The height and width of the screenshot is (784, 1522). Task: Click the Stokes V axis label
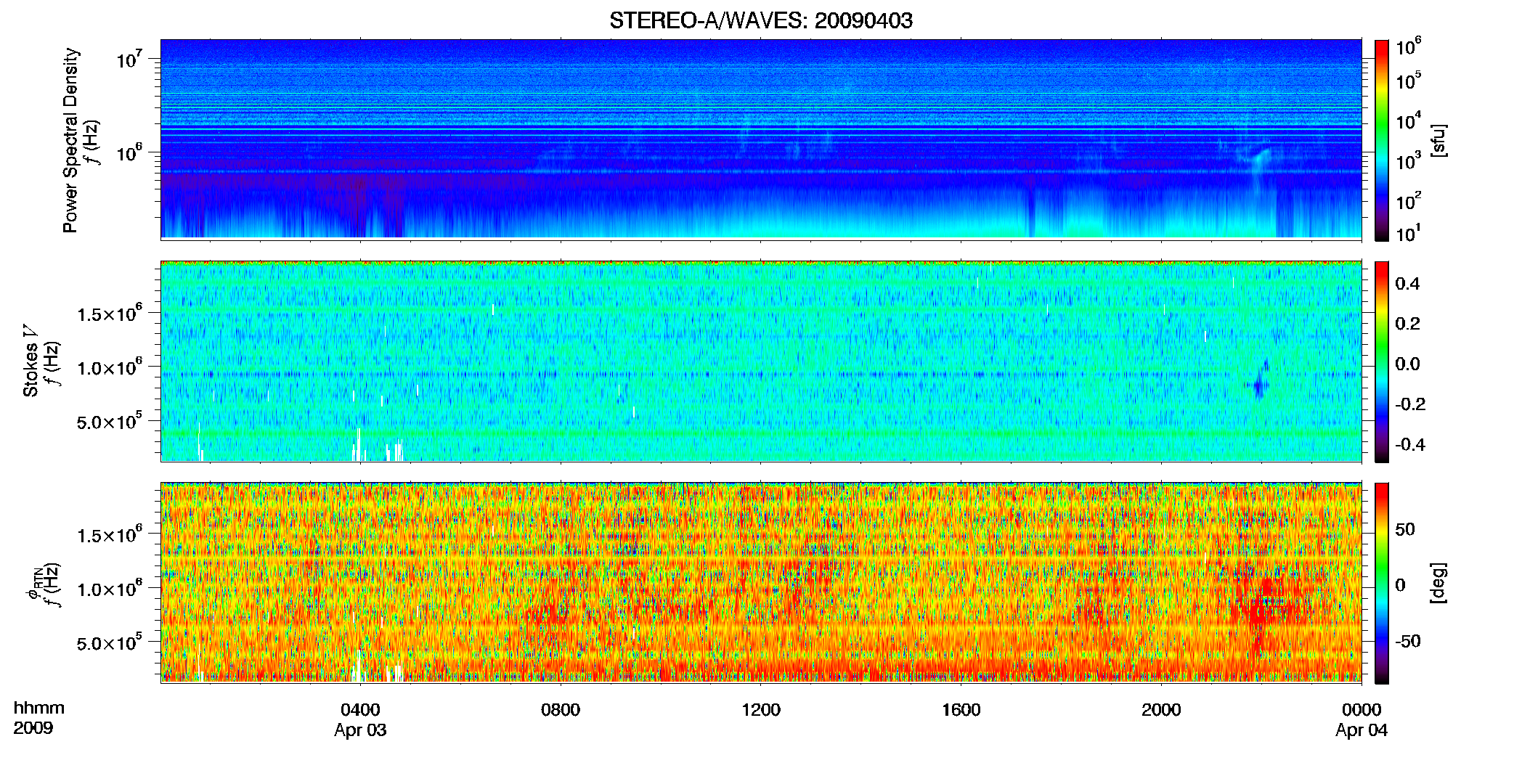coord(31,361)
